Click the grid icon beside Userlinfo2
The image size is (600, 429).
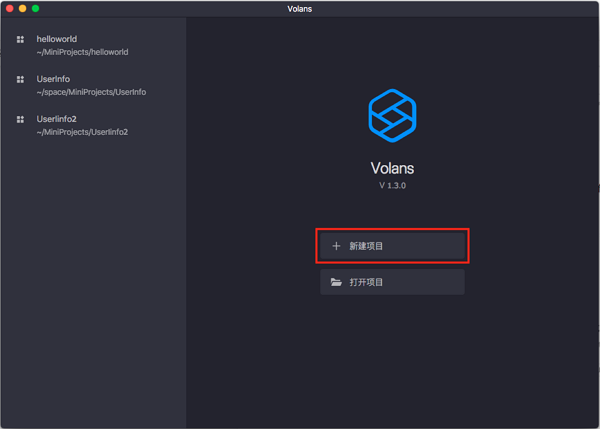(x=20, y=119)
